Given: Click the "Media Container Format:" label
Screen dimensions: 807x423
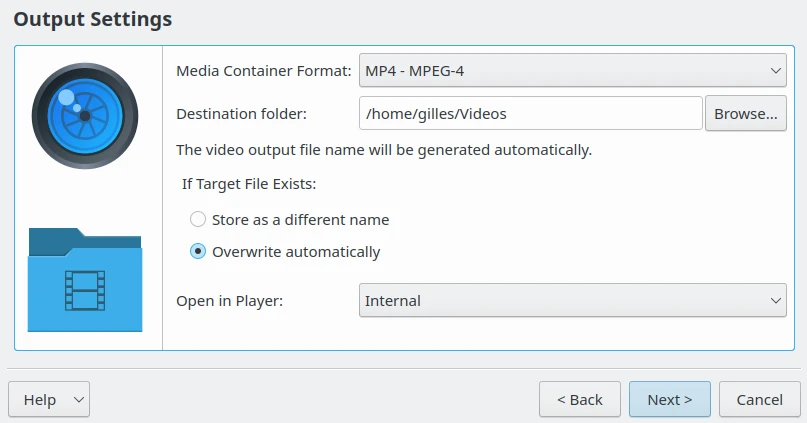Looking at the screenshot, I should (264, 71).
